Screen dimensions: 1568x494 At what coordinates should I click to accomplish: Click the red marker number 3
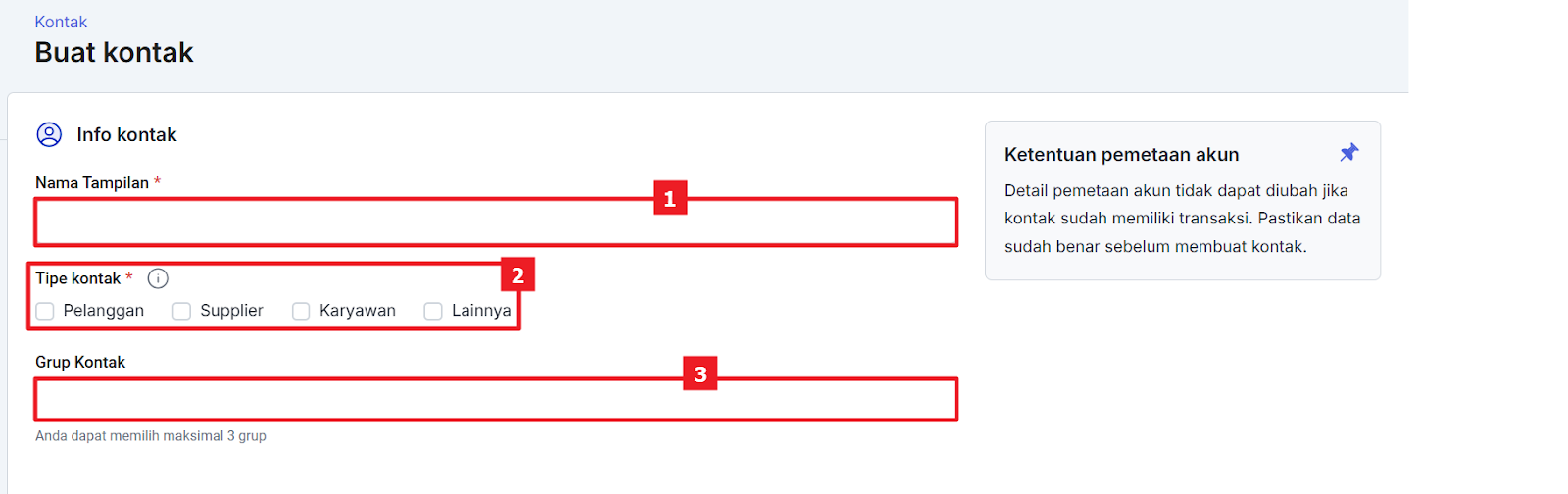coord(700,373)
